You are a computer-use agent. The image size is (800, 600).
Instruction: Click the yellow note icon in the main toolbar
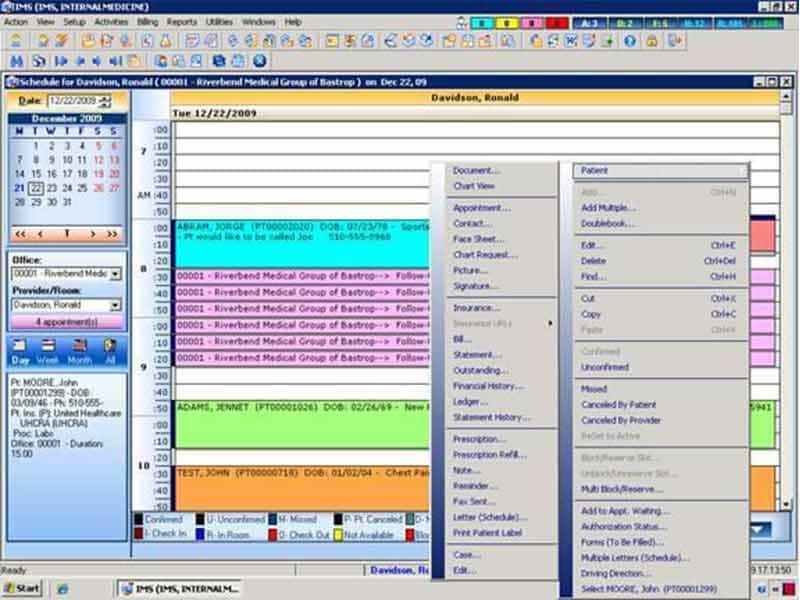click(x=332, y=41)
